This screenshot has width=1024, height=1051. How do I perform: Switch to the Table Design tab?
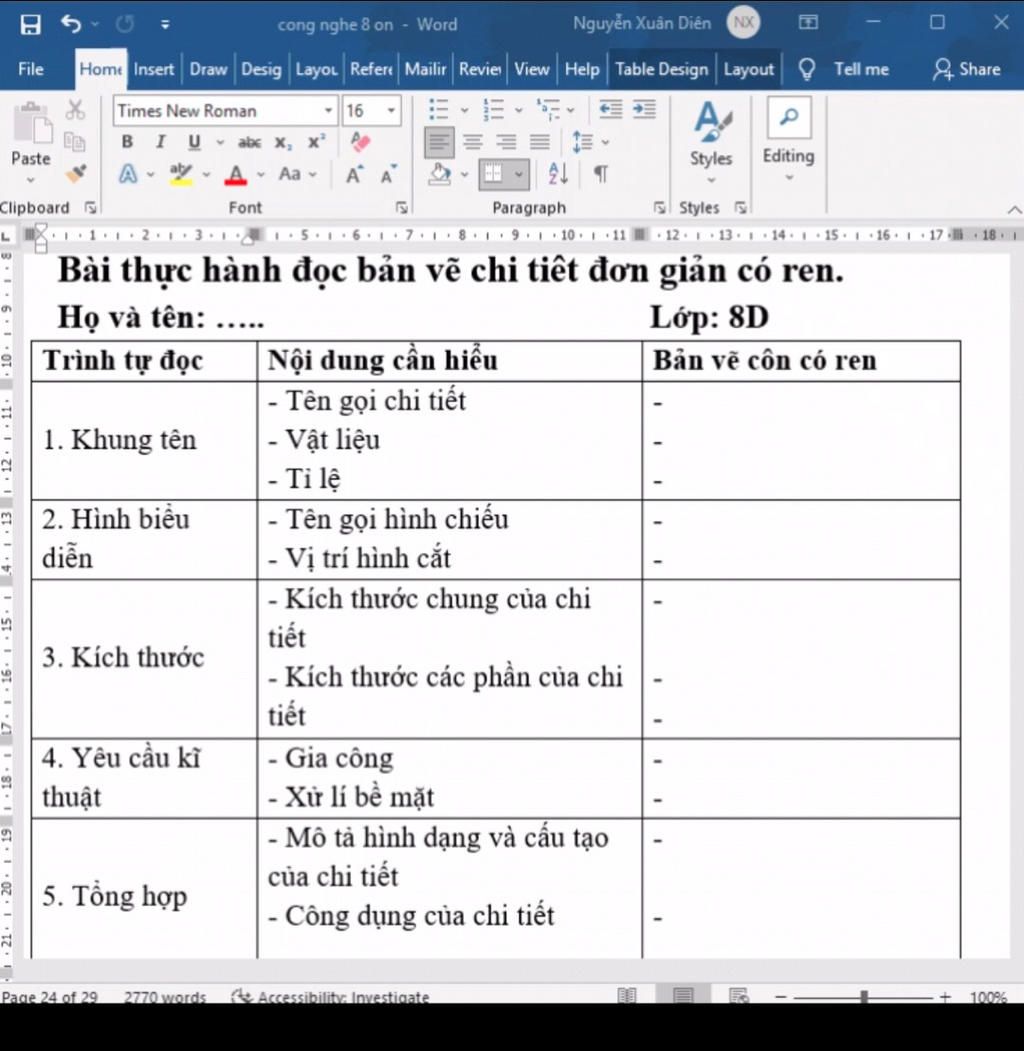(661, 69)
